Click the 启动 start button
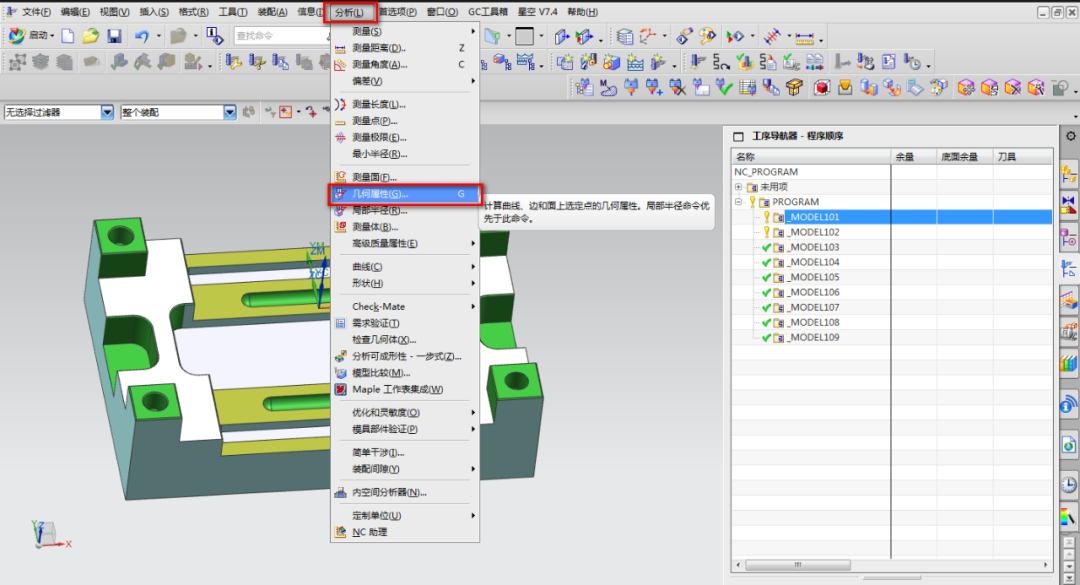This screenshot has height=585, width=1080. 30,36
